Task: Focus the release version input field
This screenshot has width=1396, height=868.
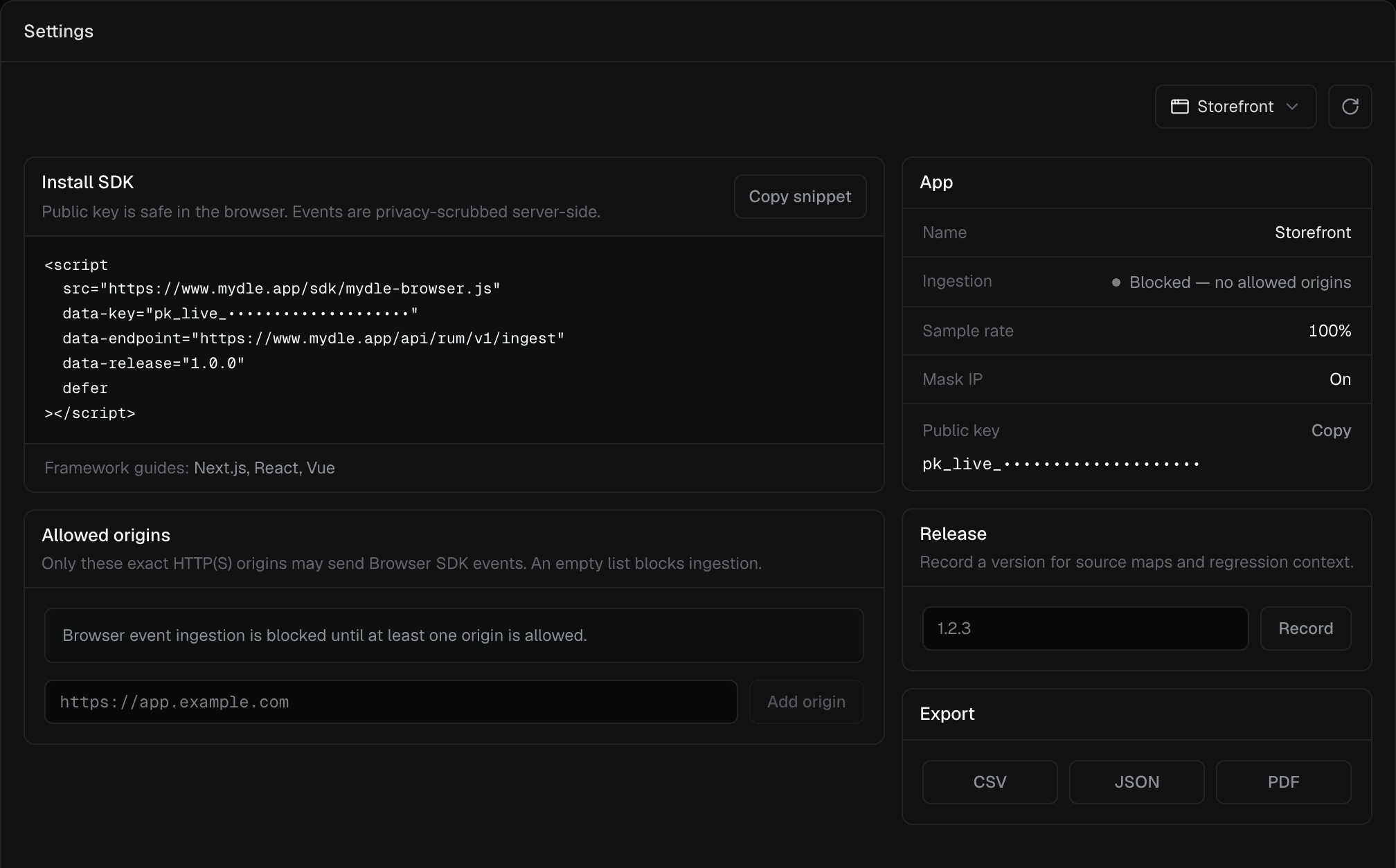Action: coord(1085,629)
